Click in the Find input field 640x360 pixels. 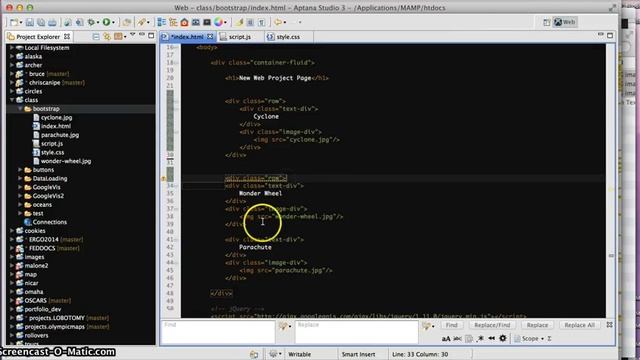coord(218,332)
